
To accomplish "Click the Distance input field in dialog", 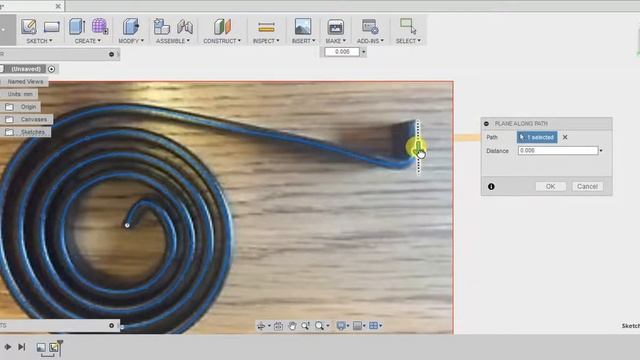I will click(x=558, y=151).
